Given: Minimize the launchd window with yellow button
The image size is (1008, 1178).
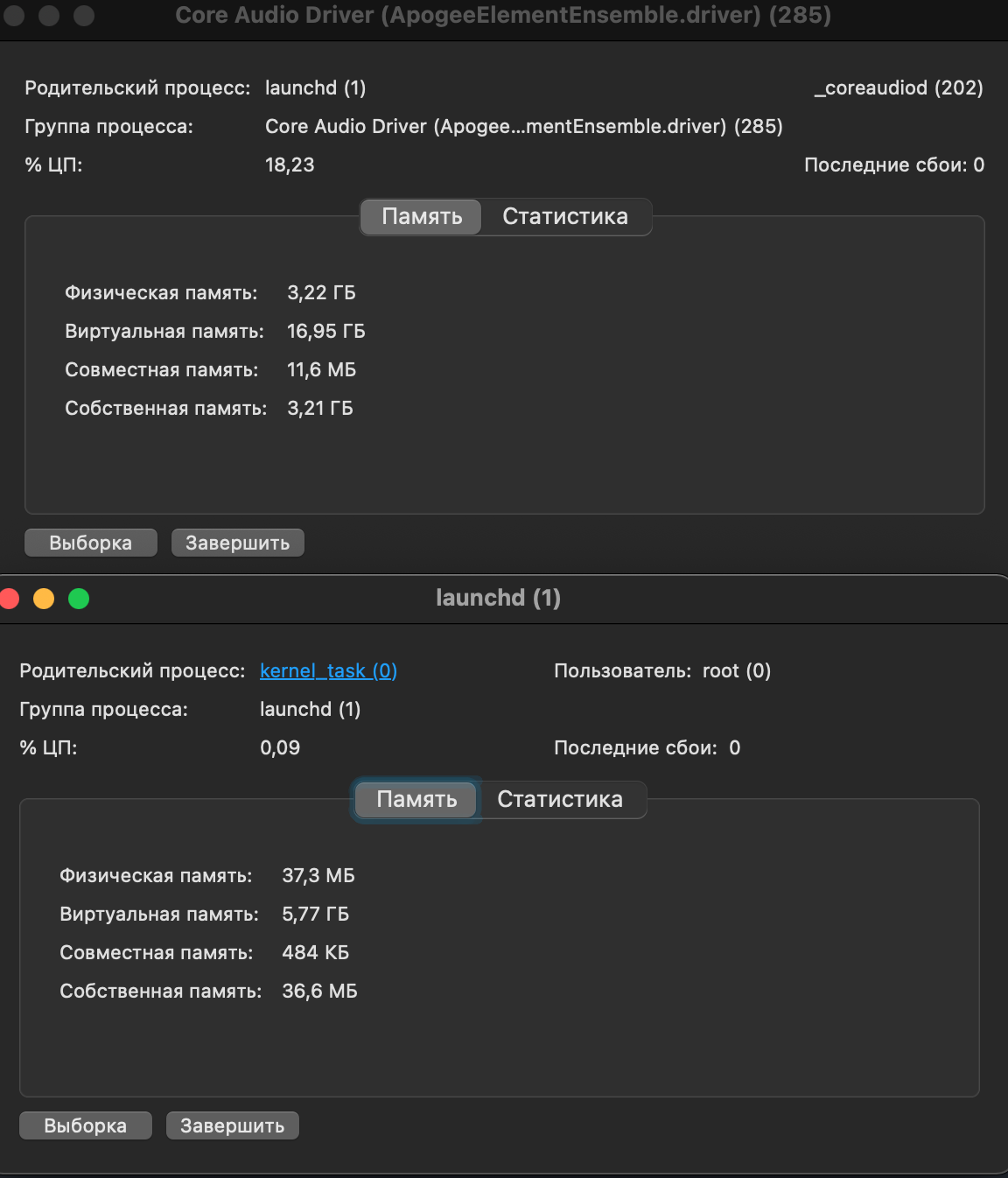Looking at the screenshot, I should pos(44,599).
